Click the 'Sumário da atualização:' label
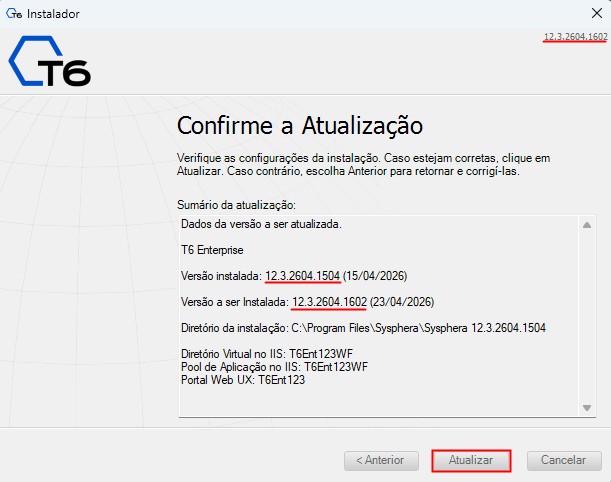This screenshot has height=482, width=611. coord(236,205)
